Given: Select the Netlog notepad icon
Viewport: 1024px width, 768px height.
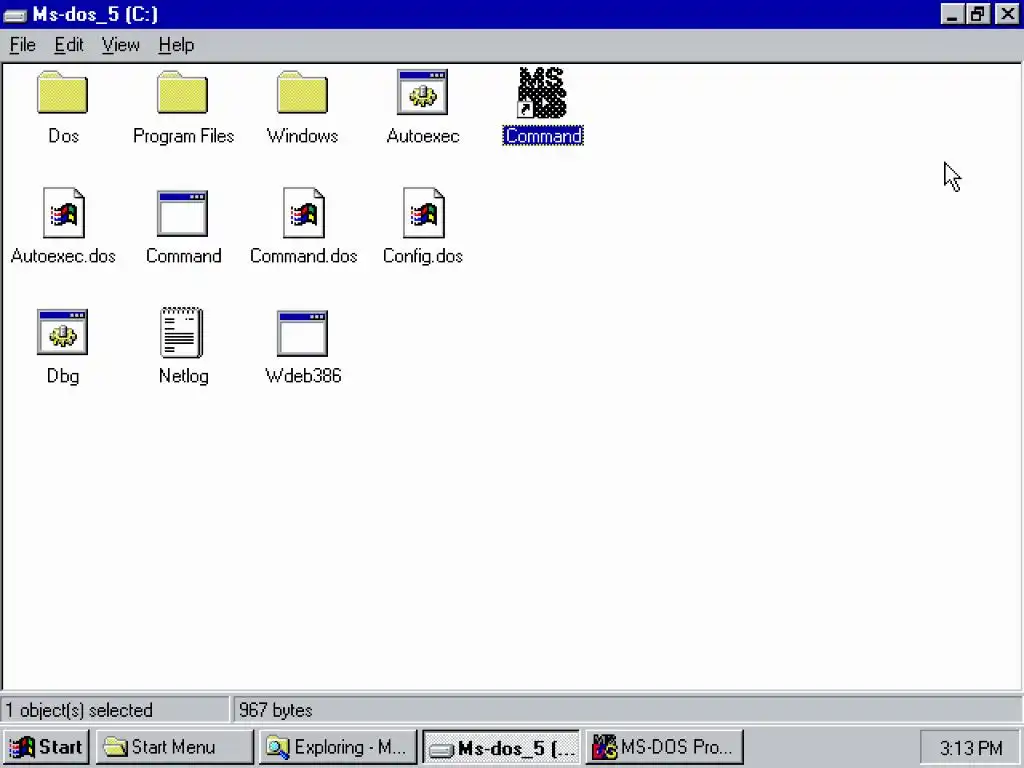Looking at the screenshot, I should [182, 332].
